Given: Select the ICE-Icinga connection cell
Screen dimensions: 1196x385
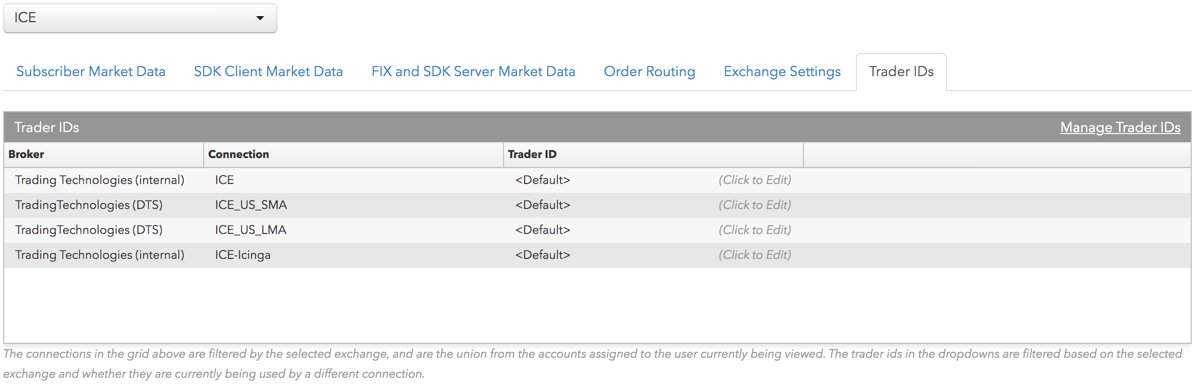Looking at the screenshot, I should 353,255.
